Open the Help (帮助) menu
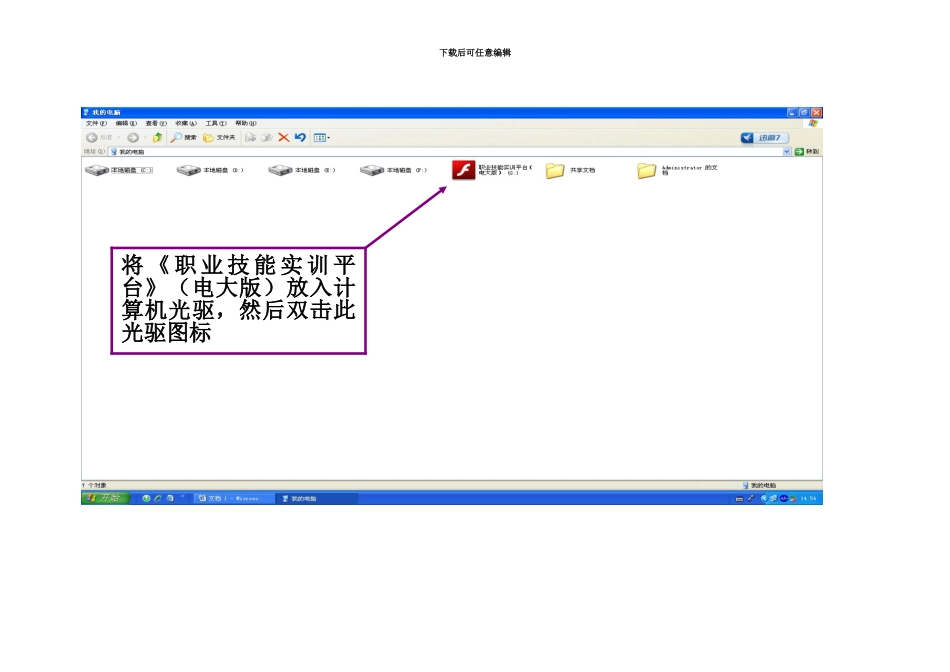 point(245,123)
